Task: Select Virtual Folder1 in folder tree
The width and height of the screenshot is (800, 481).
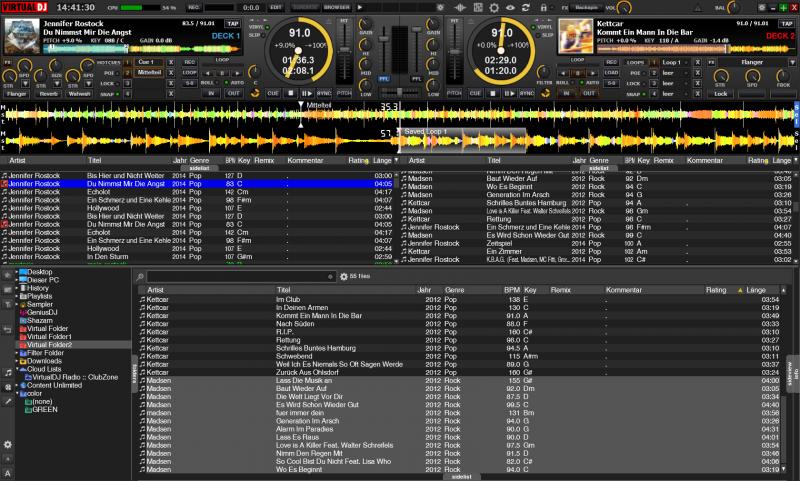Action: point(49,337)
